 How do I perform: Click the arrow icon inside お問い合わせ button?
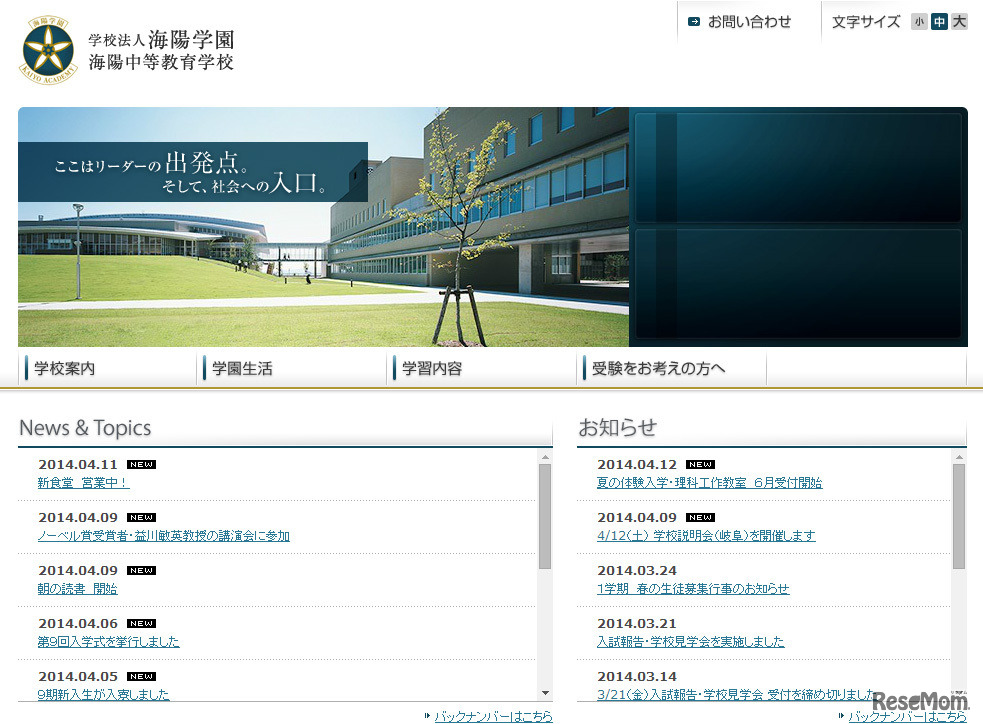(x=696, y=20)
